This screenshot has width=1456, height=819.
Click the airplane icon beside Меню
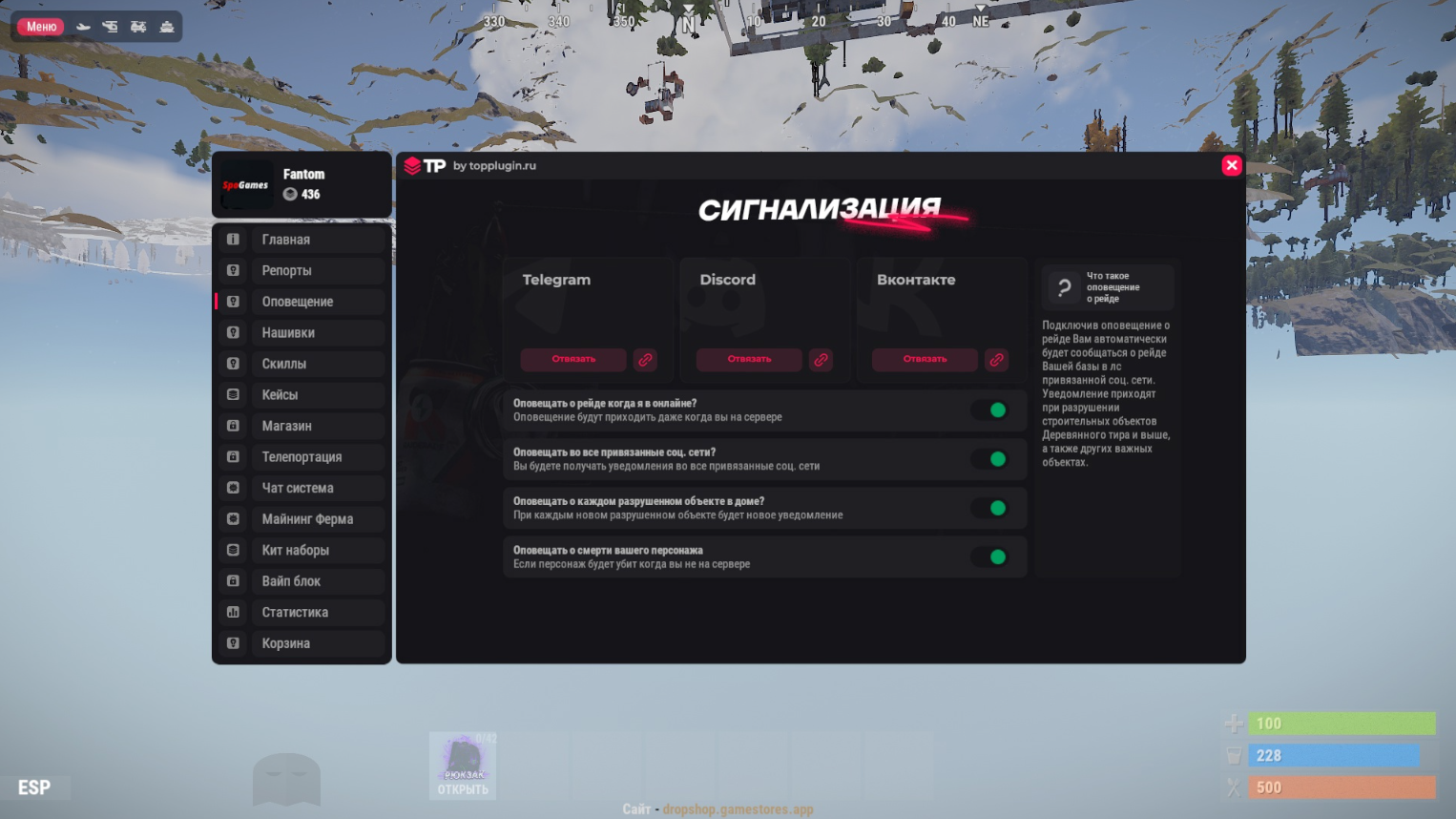[84, 27]
